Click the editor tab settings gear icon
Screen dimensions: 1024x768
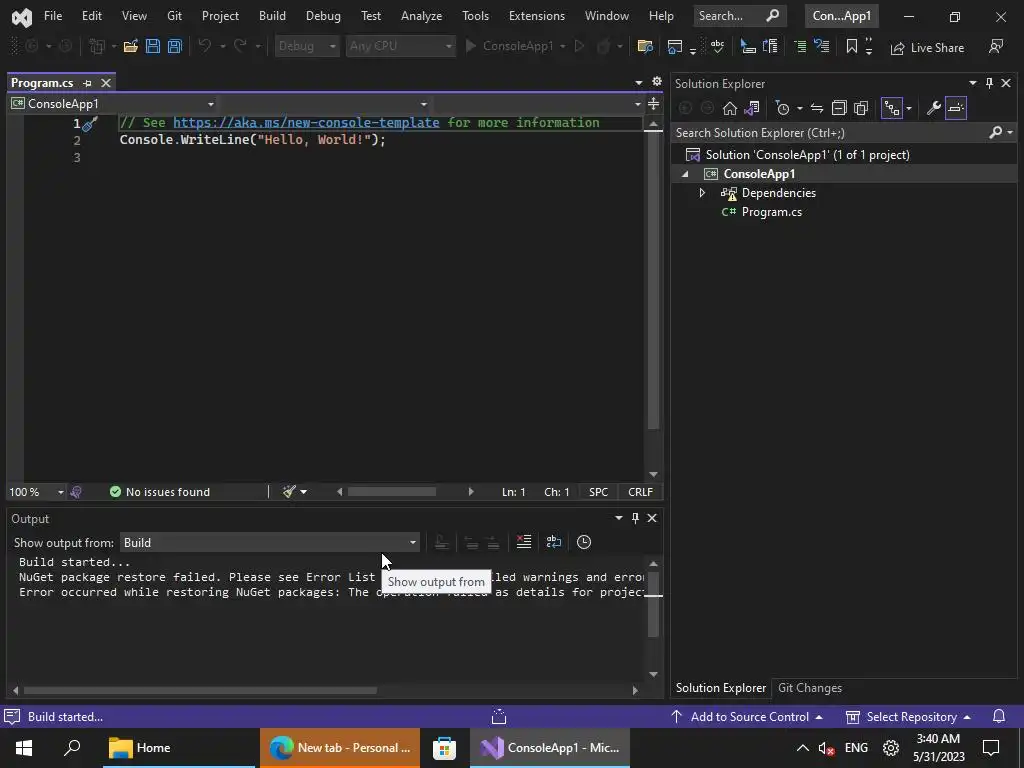657,82
